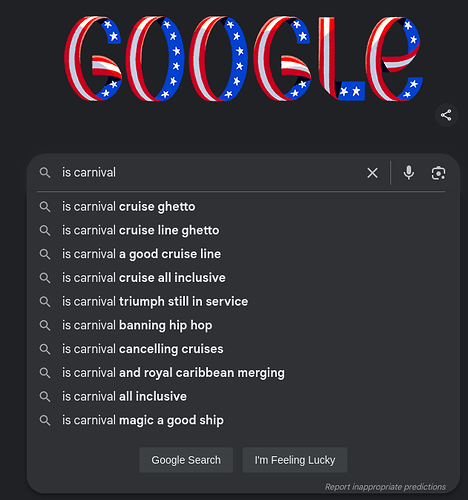Click the share doodle icon
Image resolution: width=468 pixels, height=500 pixels.
446,115
